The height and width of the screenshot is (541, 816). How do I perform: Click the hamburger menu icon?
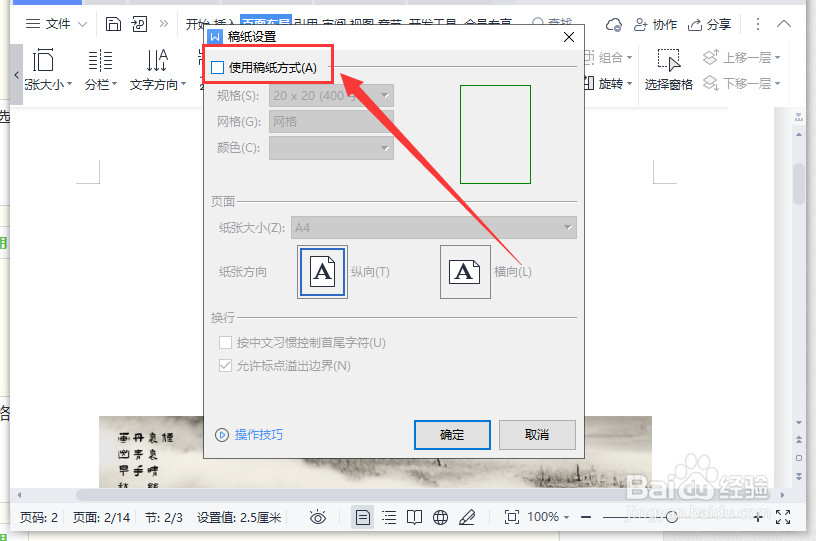click(33, 24)
